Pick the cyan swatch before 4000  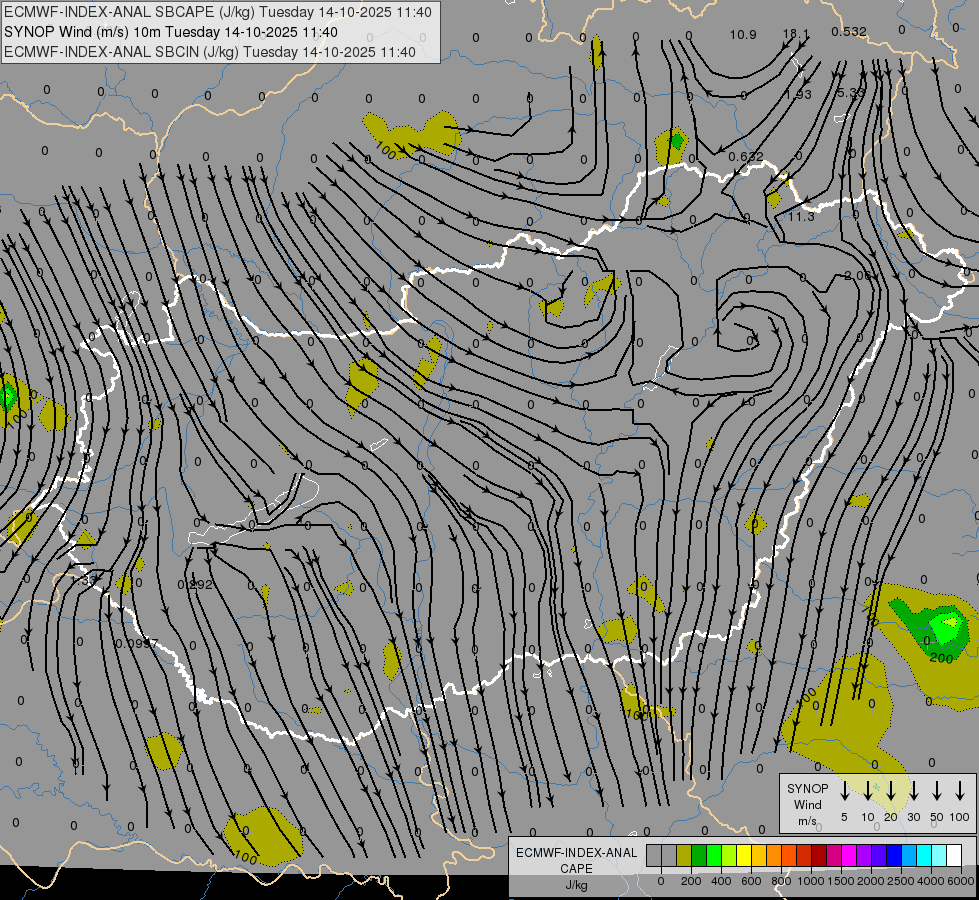[923, 855]
